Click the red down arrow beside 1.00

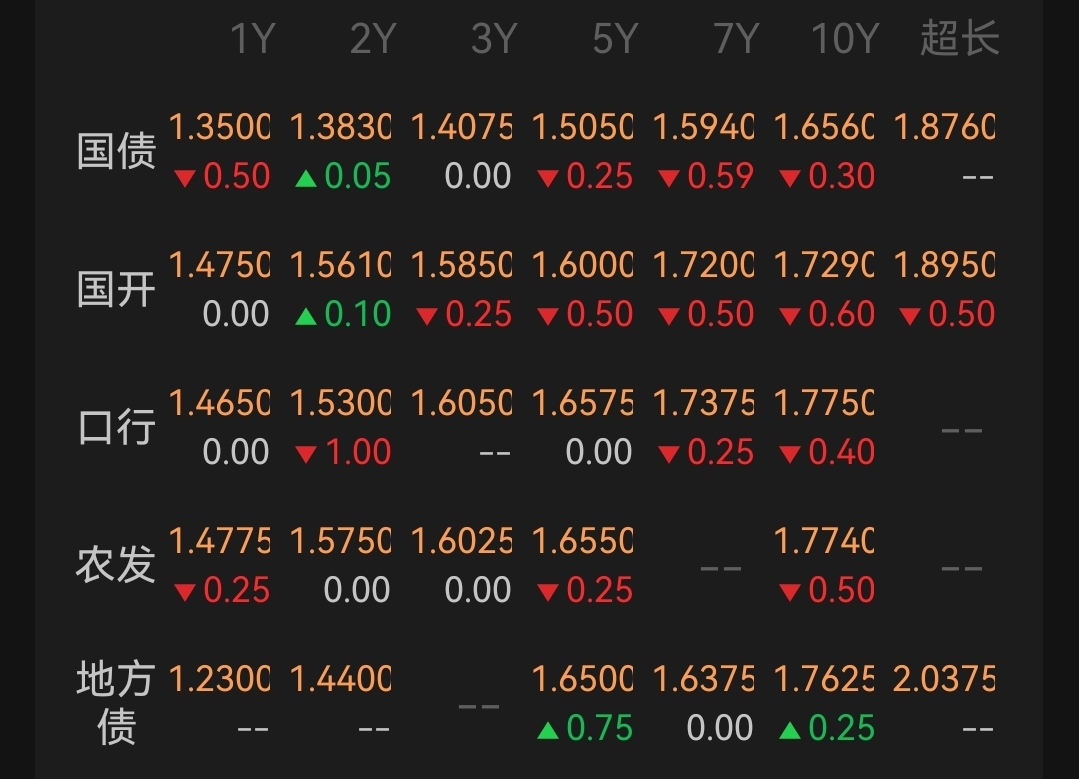tap(306, 454)
